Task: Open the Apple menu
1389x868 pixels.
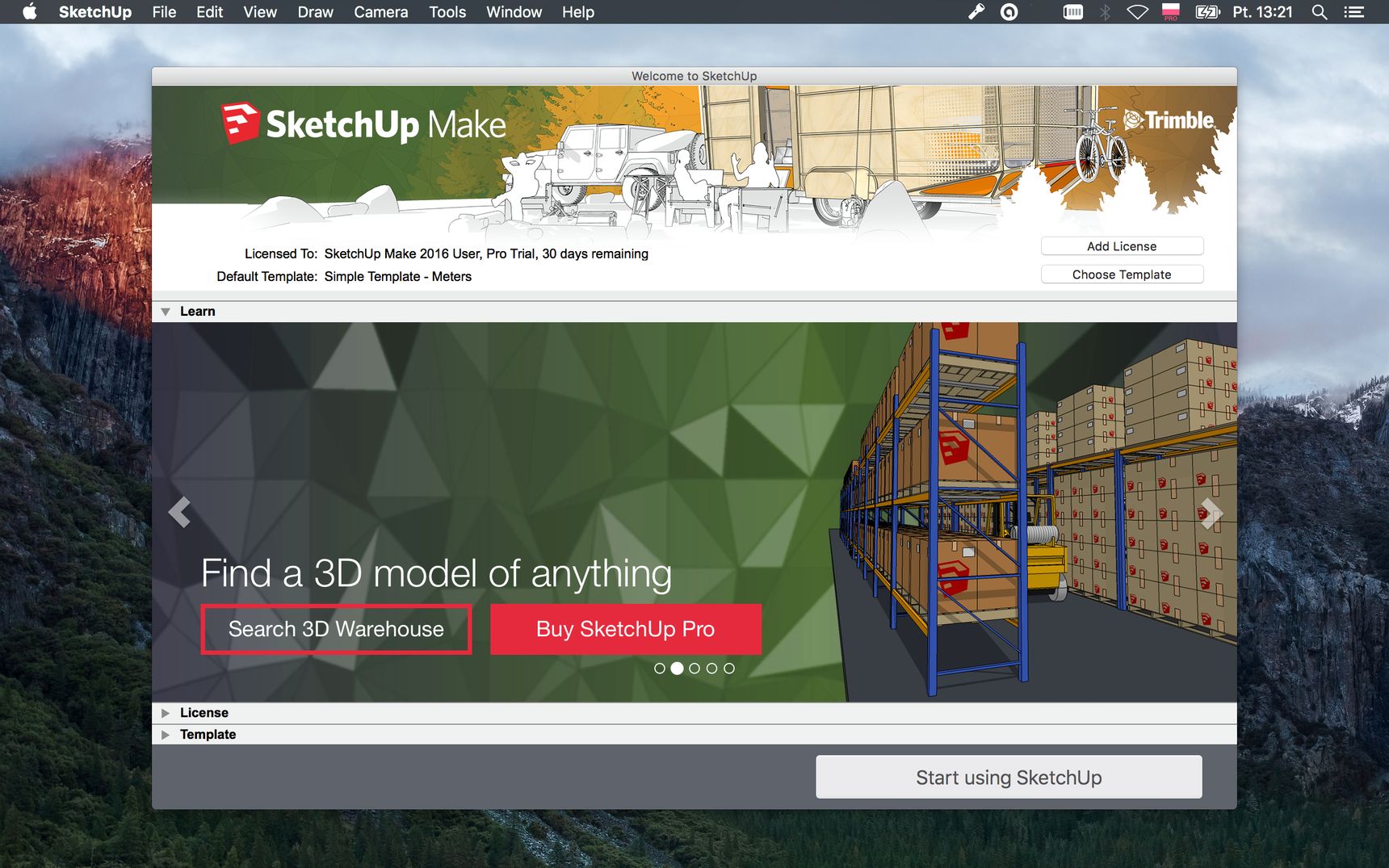Action: (30, 11)
